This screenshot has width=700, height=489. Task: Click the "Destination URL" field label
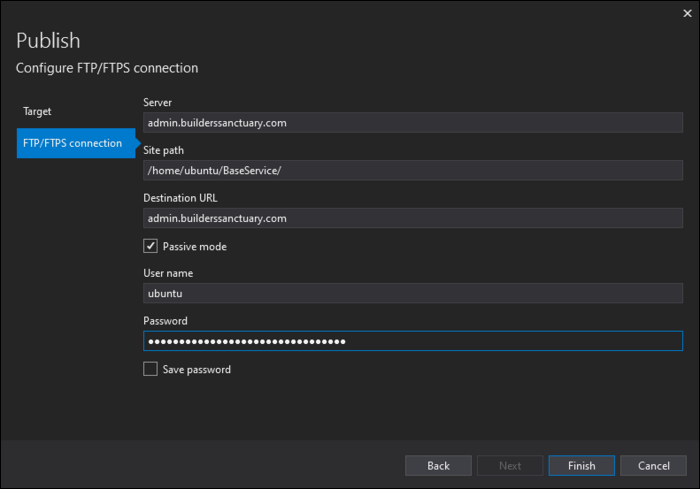(180, 198)
